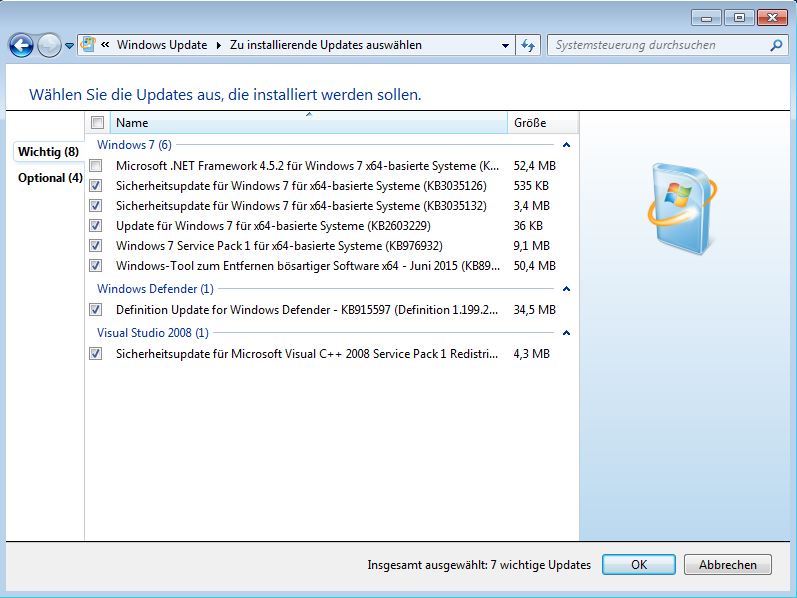The width and height of the screenshot is (797, 598).
Task: Uncheck Windows 7 Service Pack 1 checkbox
Action: coord(96,246)
